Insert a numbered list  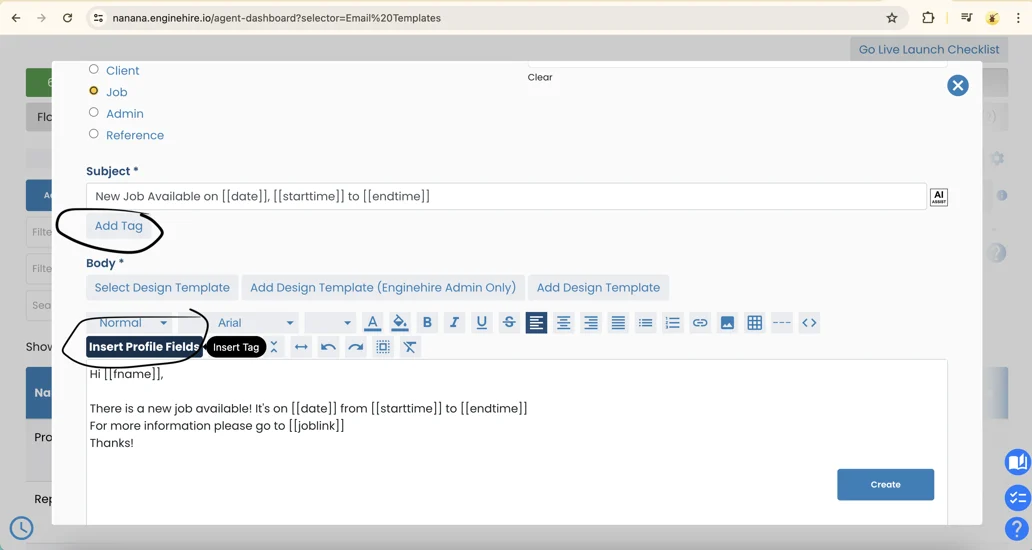[x=673, y=322]
